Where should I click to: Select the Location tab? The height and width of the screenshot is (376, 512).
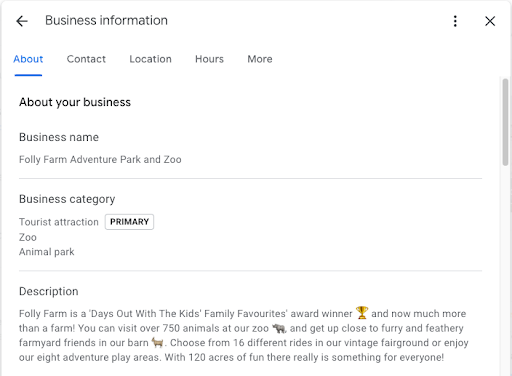coord(150,59)
